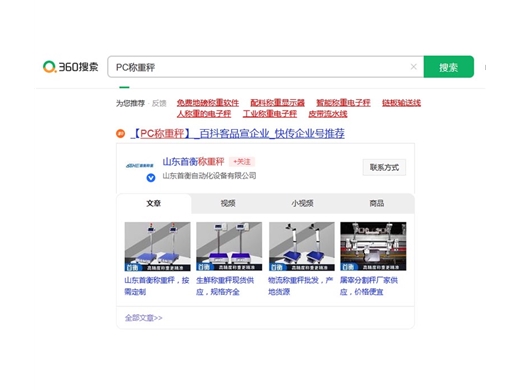
Task: Open the suggested search 免费地磅称重软件
Action: click(208, 102)
